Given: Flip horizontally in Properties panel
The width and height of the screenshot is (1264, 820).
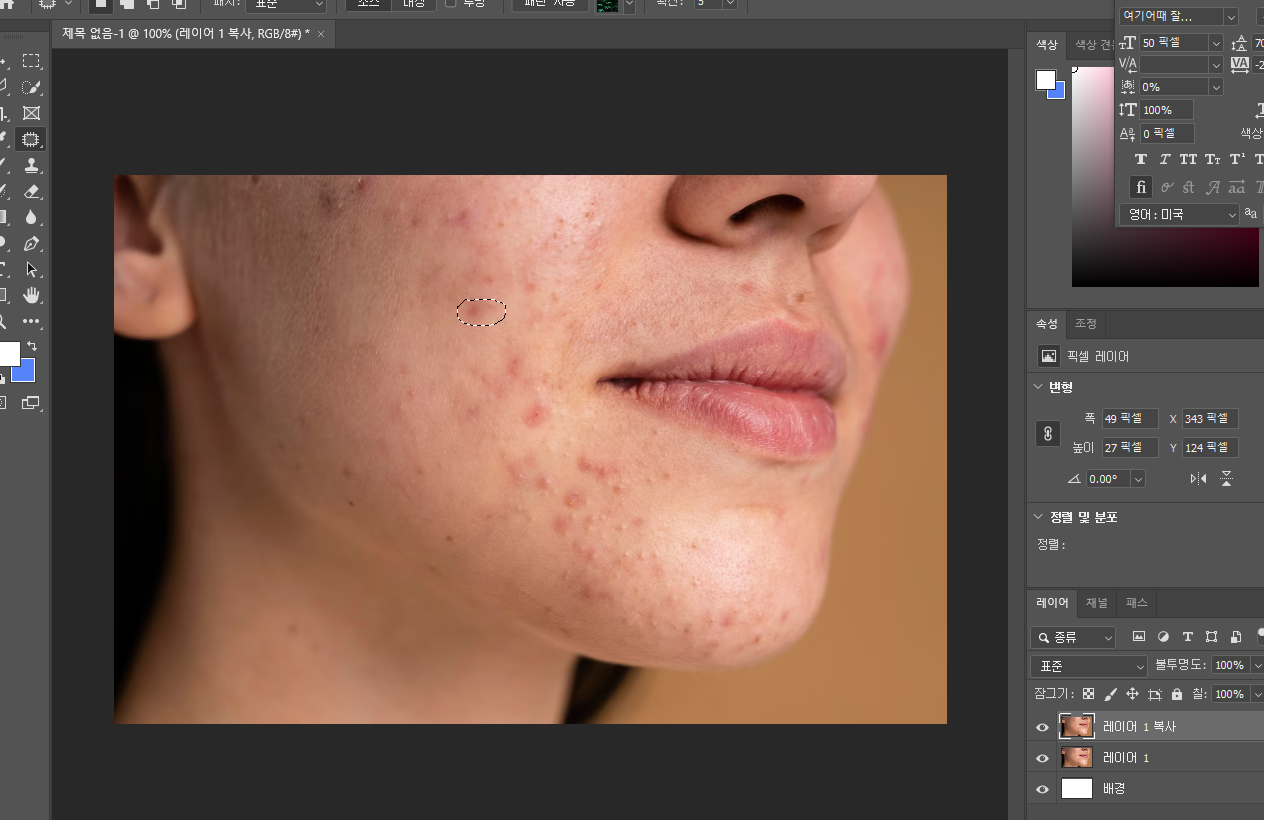Looking at the screenshot, I should [x=1198, y=479].
